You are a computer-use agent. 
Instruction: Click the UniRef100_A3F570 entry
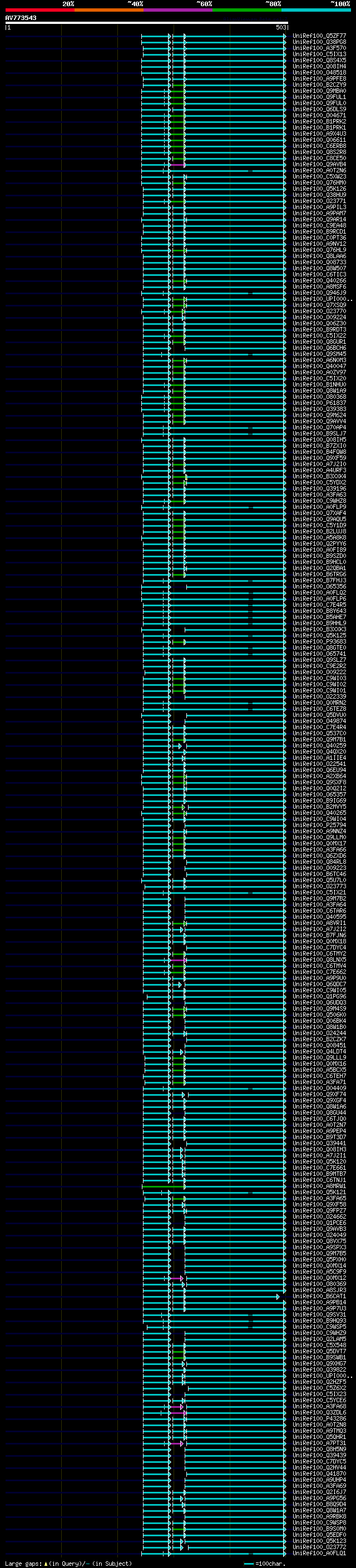319,48
